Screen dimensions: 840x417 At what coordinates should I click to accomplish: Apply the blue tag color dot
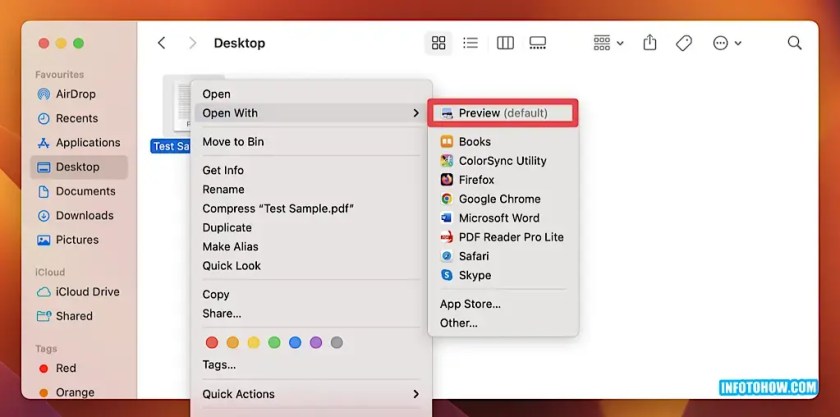(x=295, y=342)
